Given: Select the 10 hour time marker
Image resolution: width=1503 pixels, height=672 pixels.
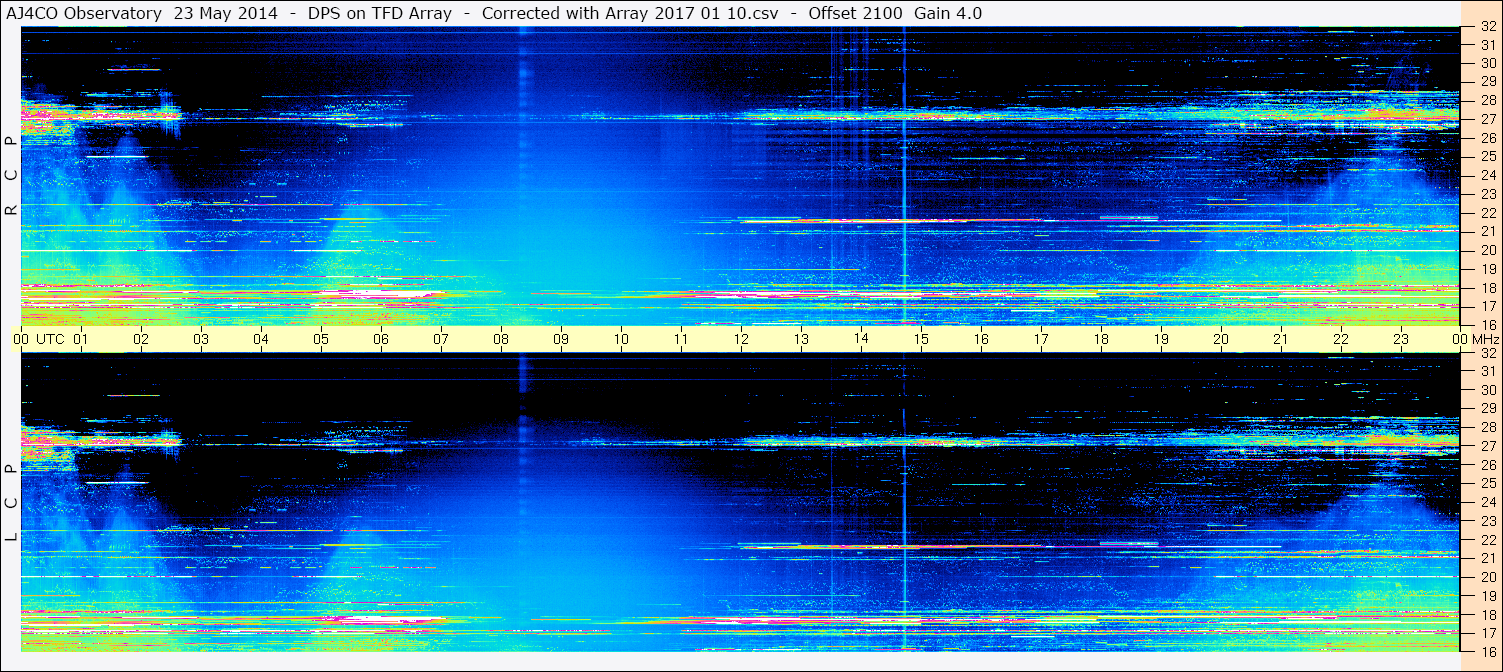Looking at the screenshot, I should click(x=621, y=339).
